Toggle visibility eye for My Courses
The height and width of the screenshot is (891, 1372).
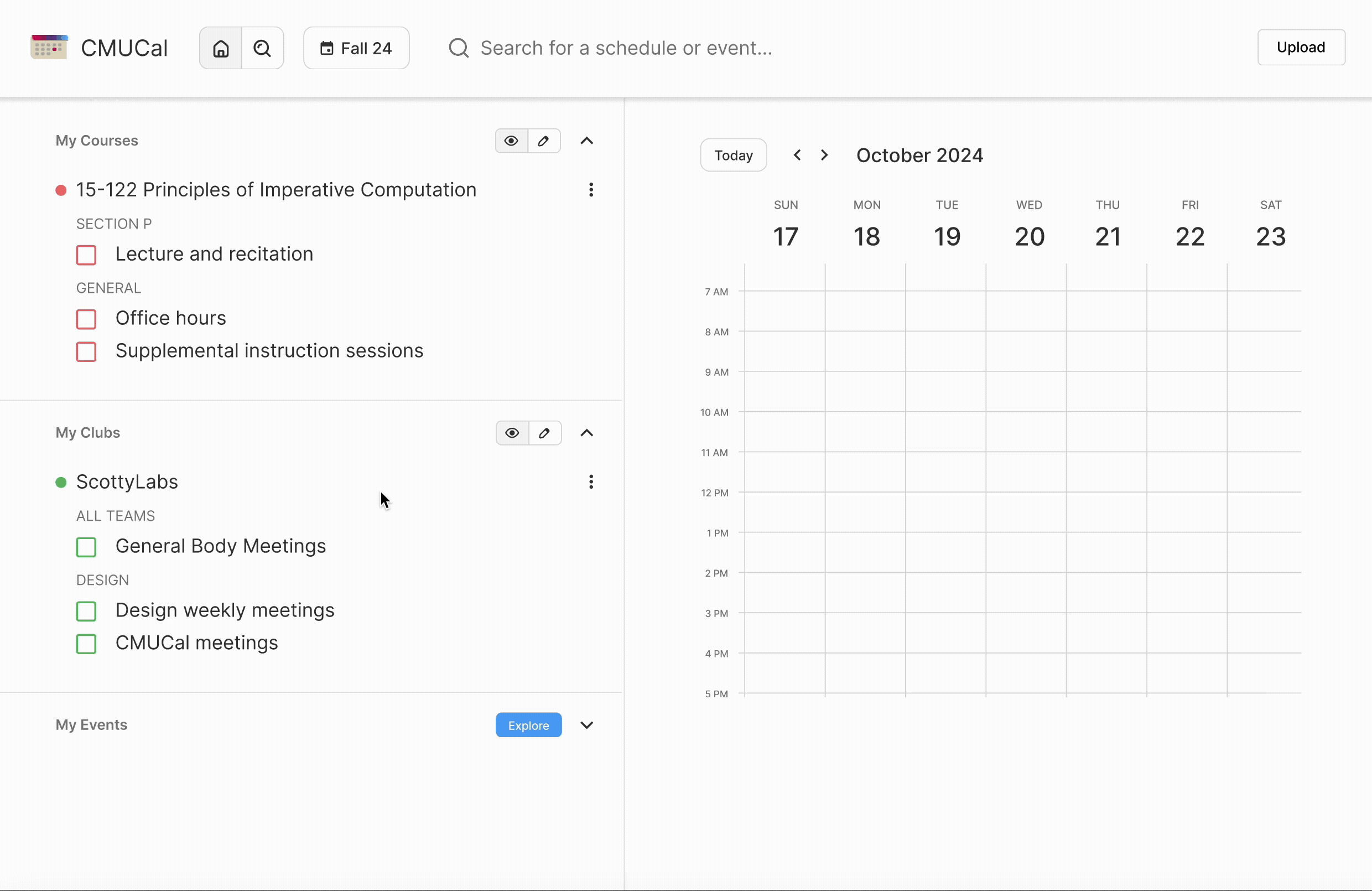511,141
